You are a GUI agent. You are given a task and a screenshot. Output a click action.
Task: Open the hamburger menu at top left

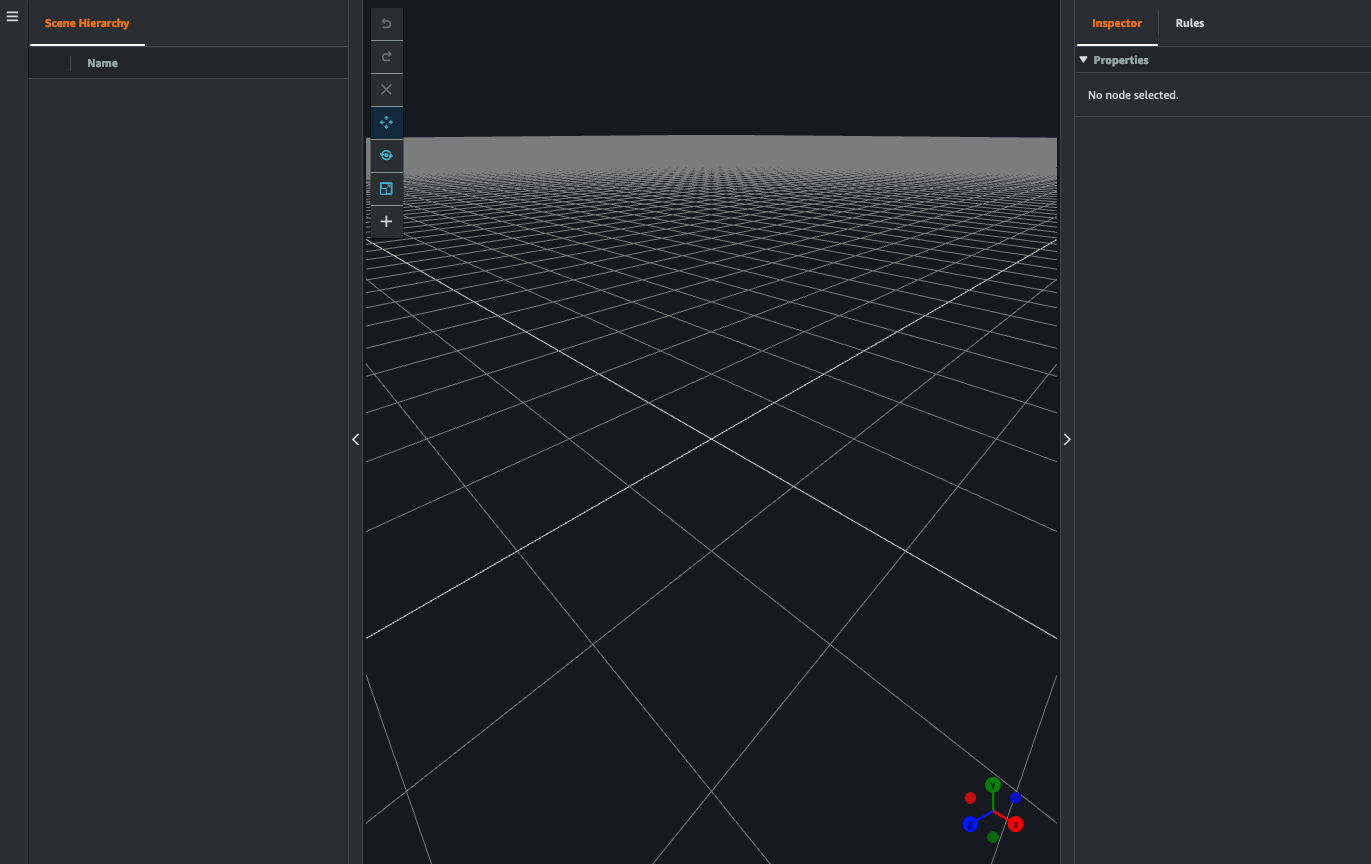coord(13,17)
